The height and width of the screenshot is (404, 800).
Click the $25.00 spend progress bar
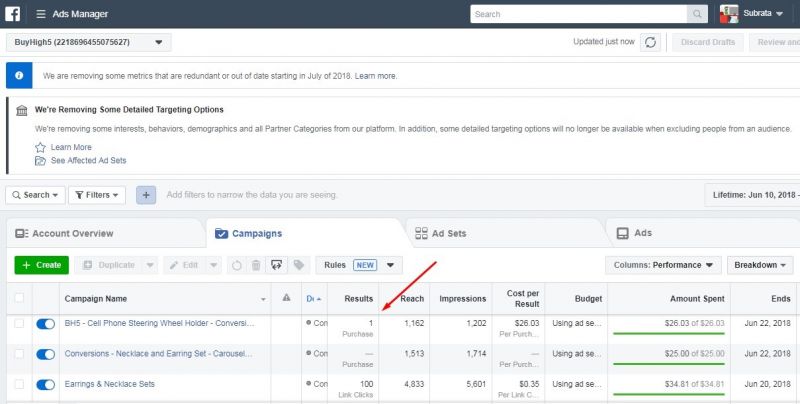click(668, 364)
